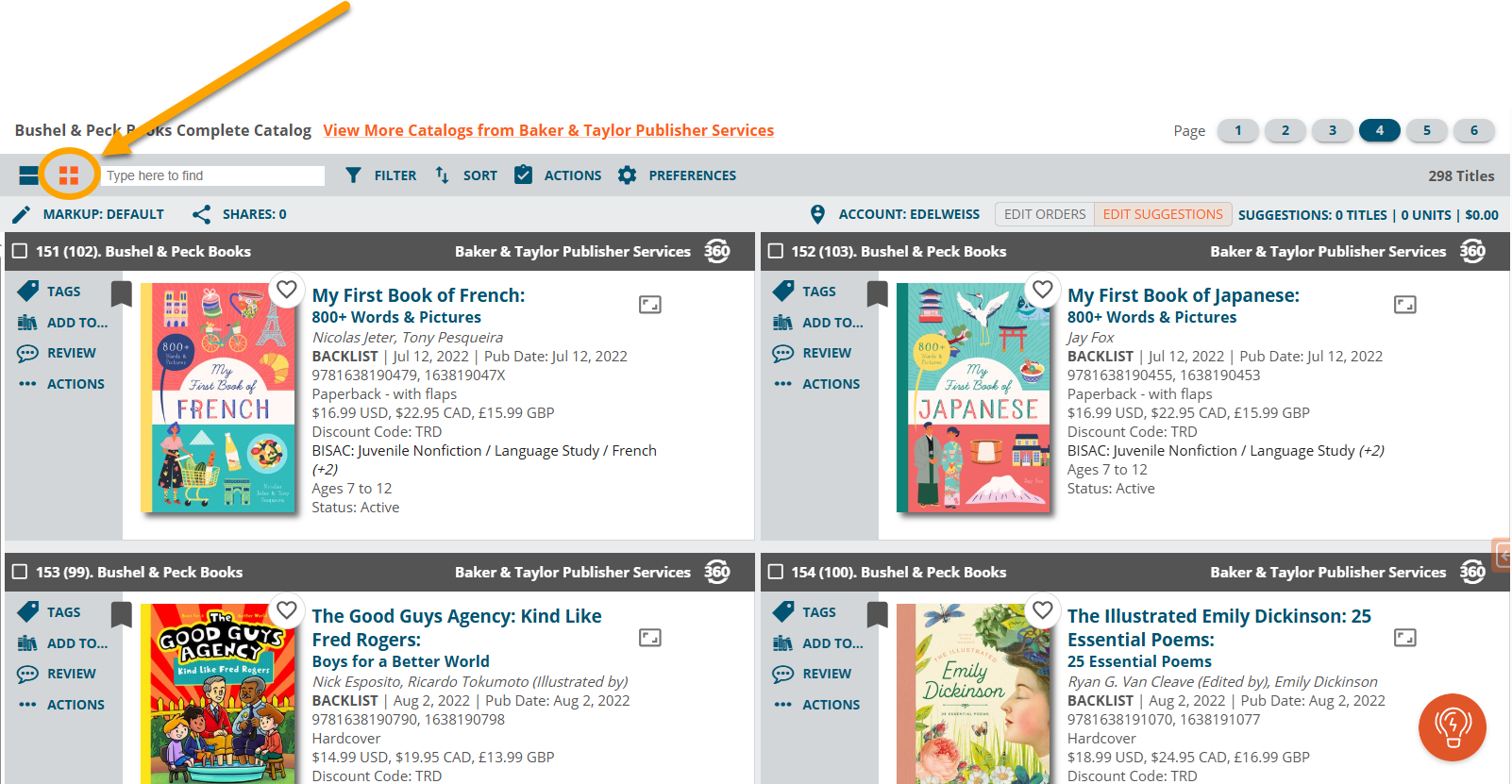Open 360 view for Good Guys Agency title
The width and height of the screenshot is (1512, 784).
[x=717, y=572]
